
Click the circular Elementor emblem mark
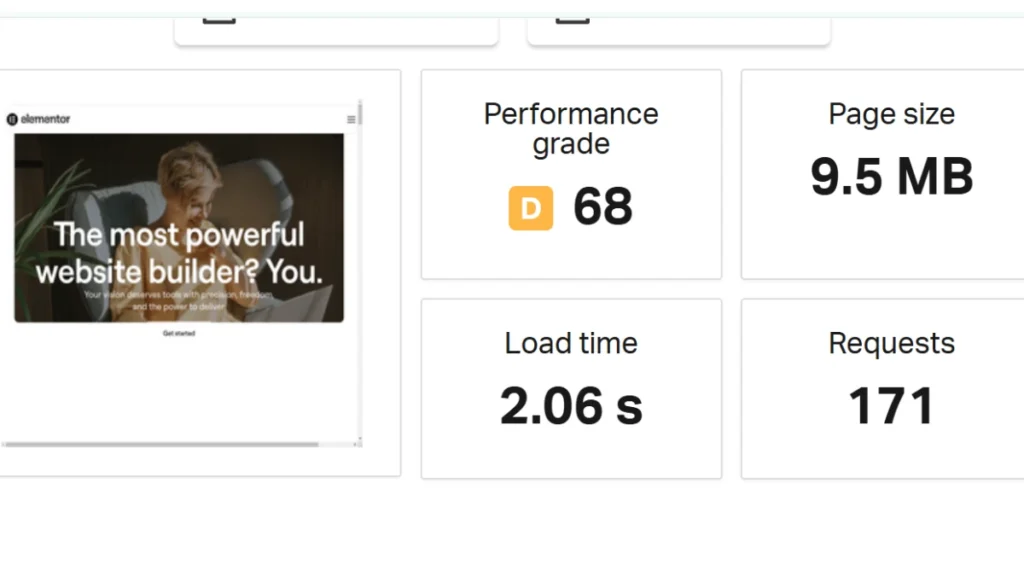[x=11, y=118]
